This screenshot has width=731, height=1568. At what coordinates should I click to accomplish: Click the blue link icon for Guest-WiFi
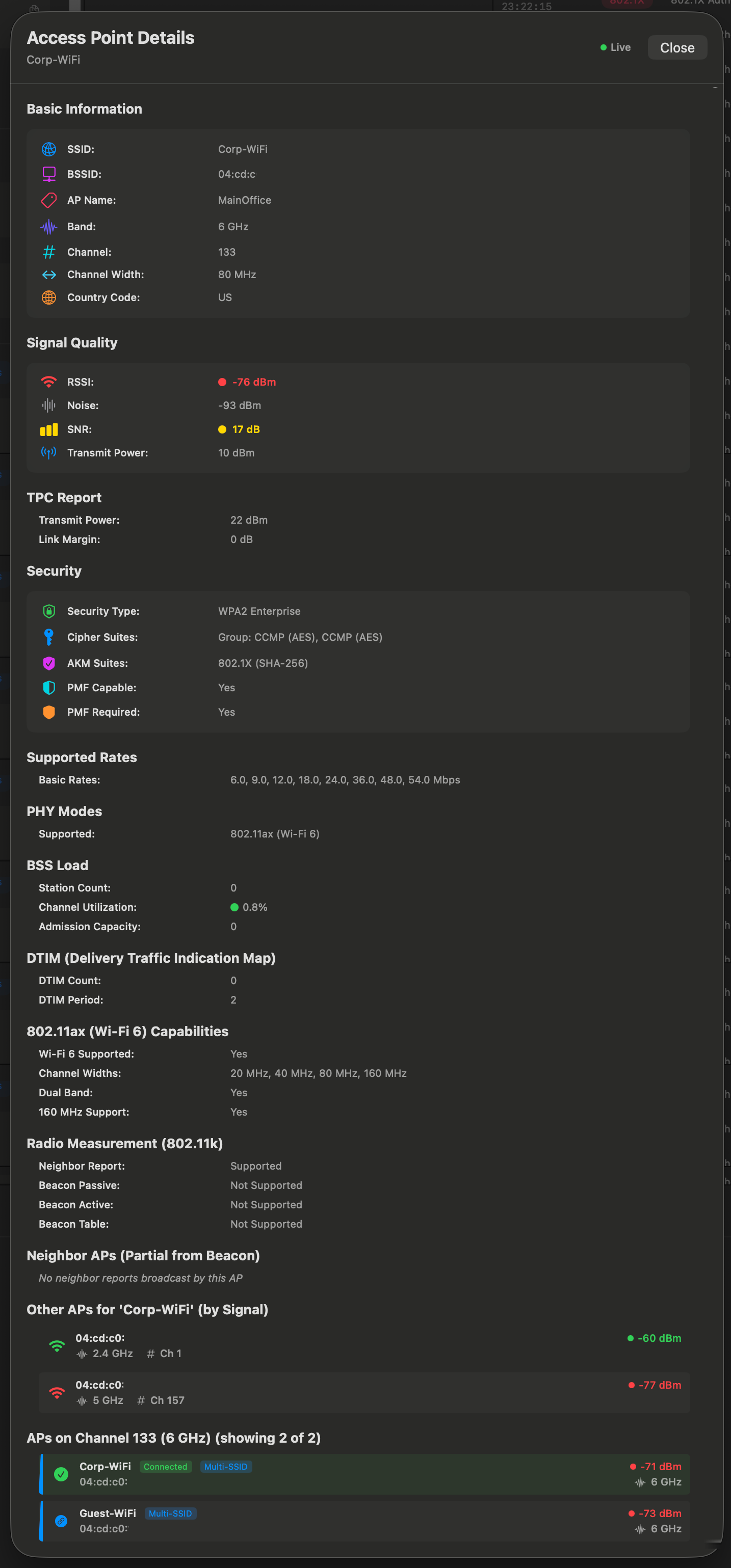(61, 1521)
